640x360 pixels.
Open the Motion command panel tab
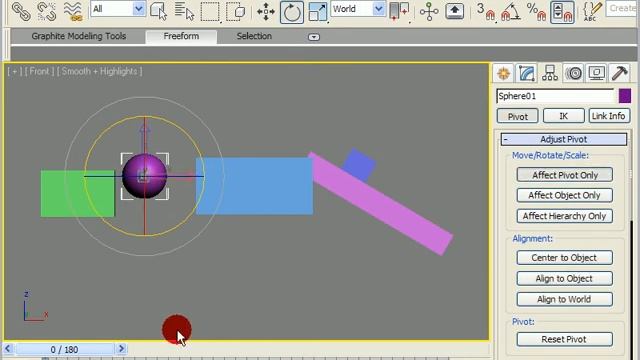pos(573,73)
